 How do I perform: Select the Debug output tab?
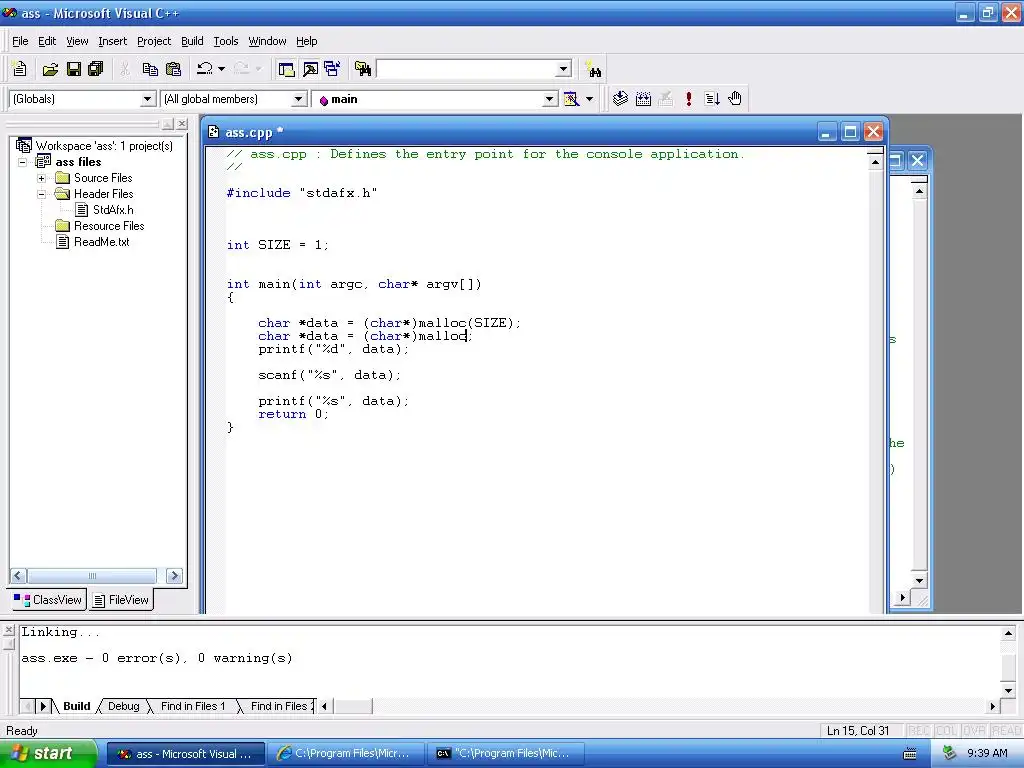pyautogui.click(x=123, y=706)
